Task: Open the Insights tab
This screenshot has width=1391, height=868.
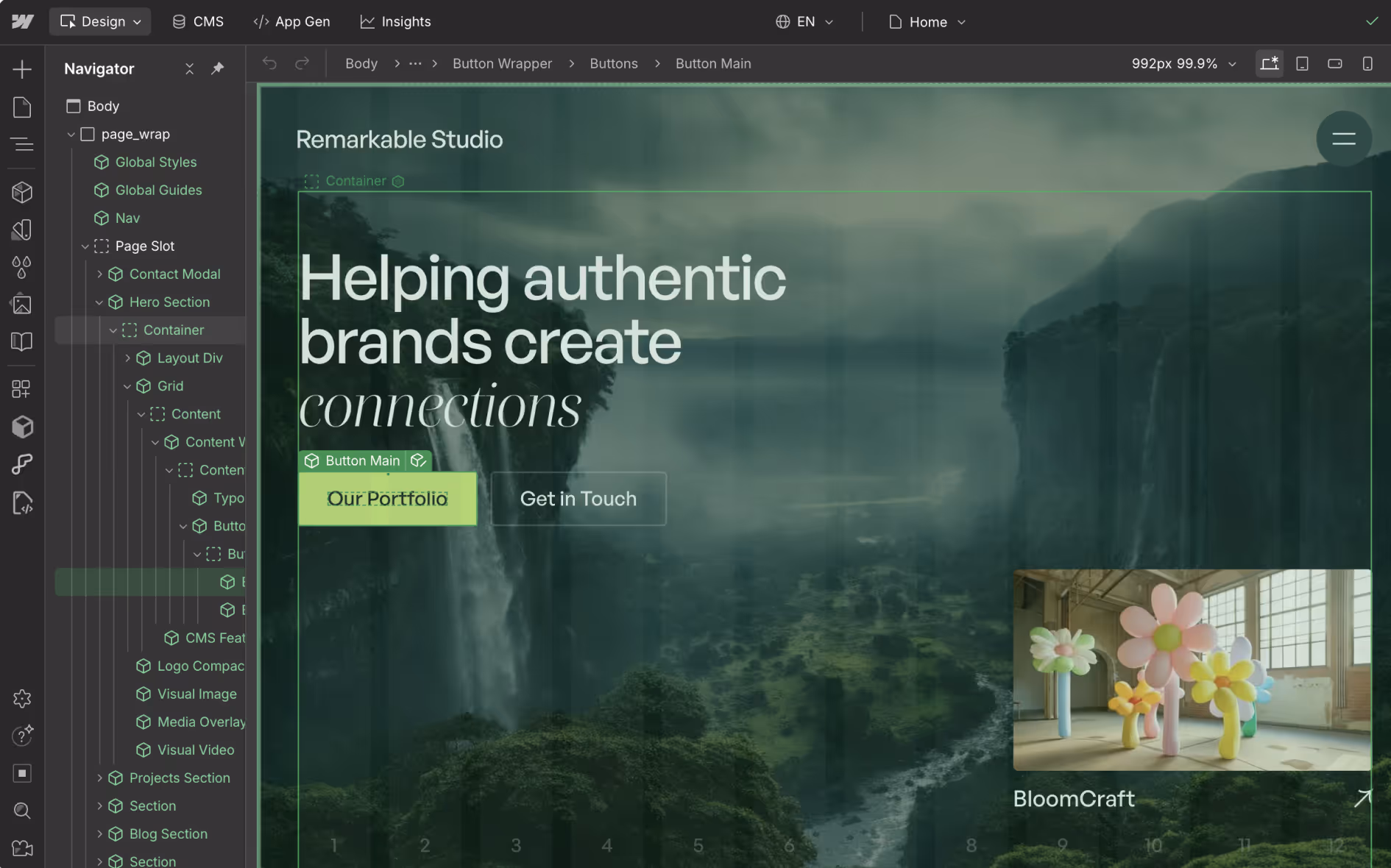Action: tap(395, 21)
